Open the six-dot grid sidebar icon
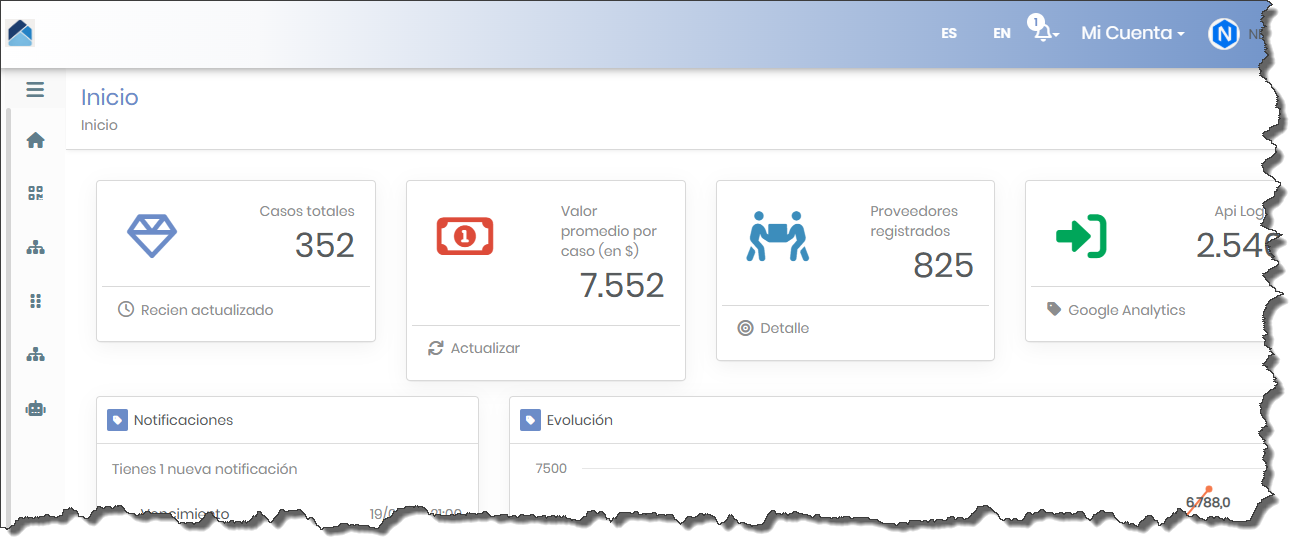The height and width of the screenshot is (550, 1304). coord(36,301)
